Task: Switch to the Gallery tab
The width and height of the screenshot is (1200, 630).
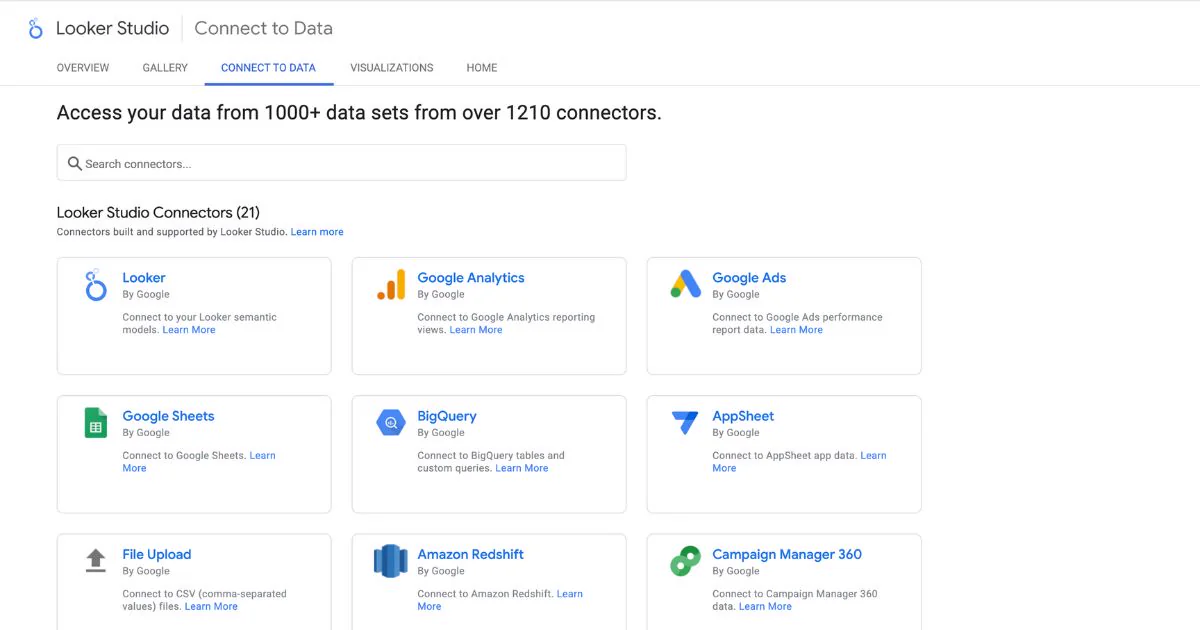Action: [x=165, y=68]
